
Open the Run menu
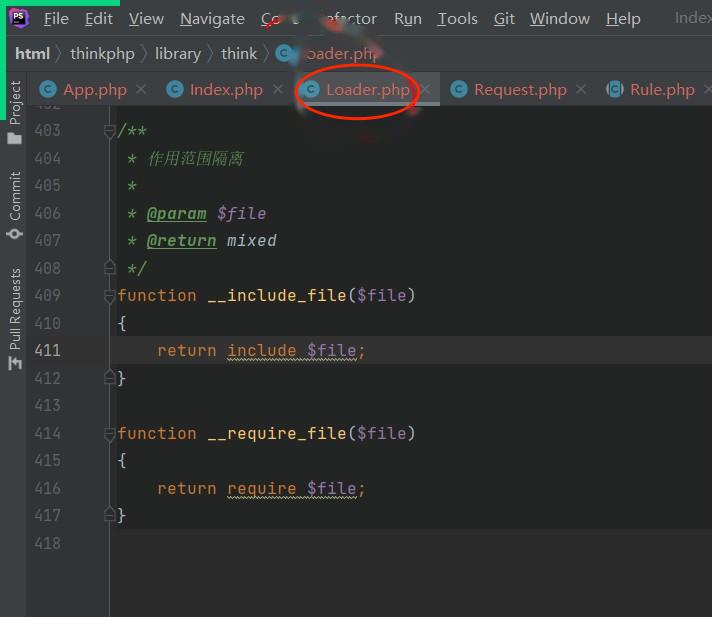tap(408, 19)
